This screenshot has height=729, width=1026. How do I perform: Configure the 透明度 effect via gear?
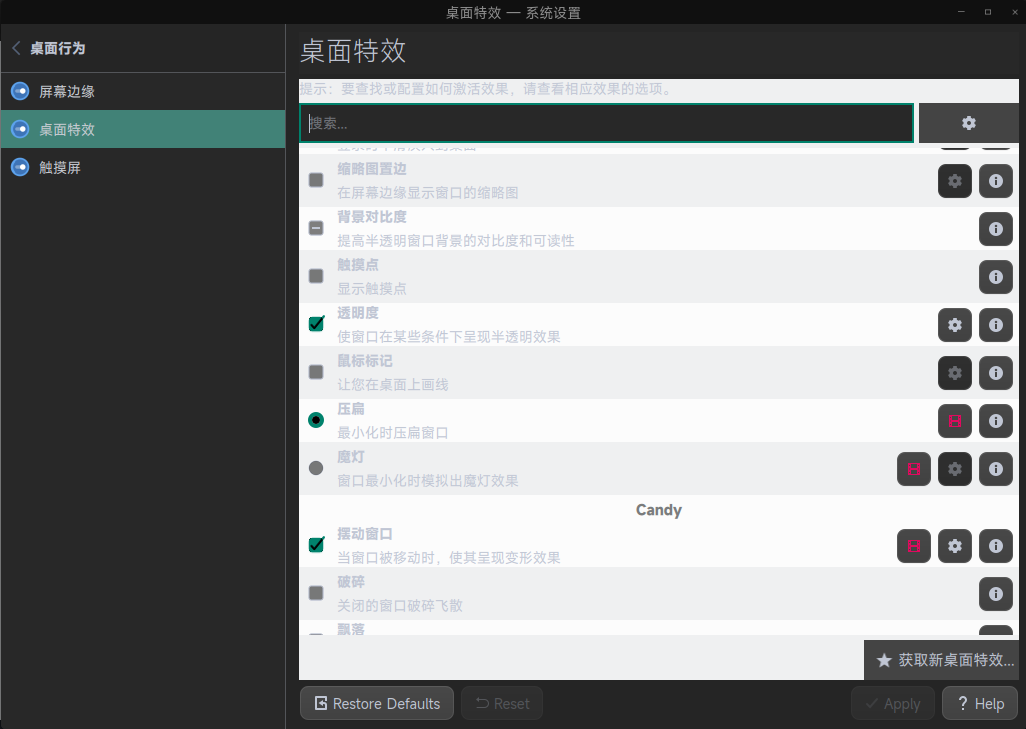tap(955, 325)
